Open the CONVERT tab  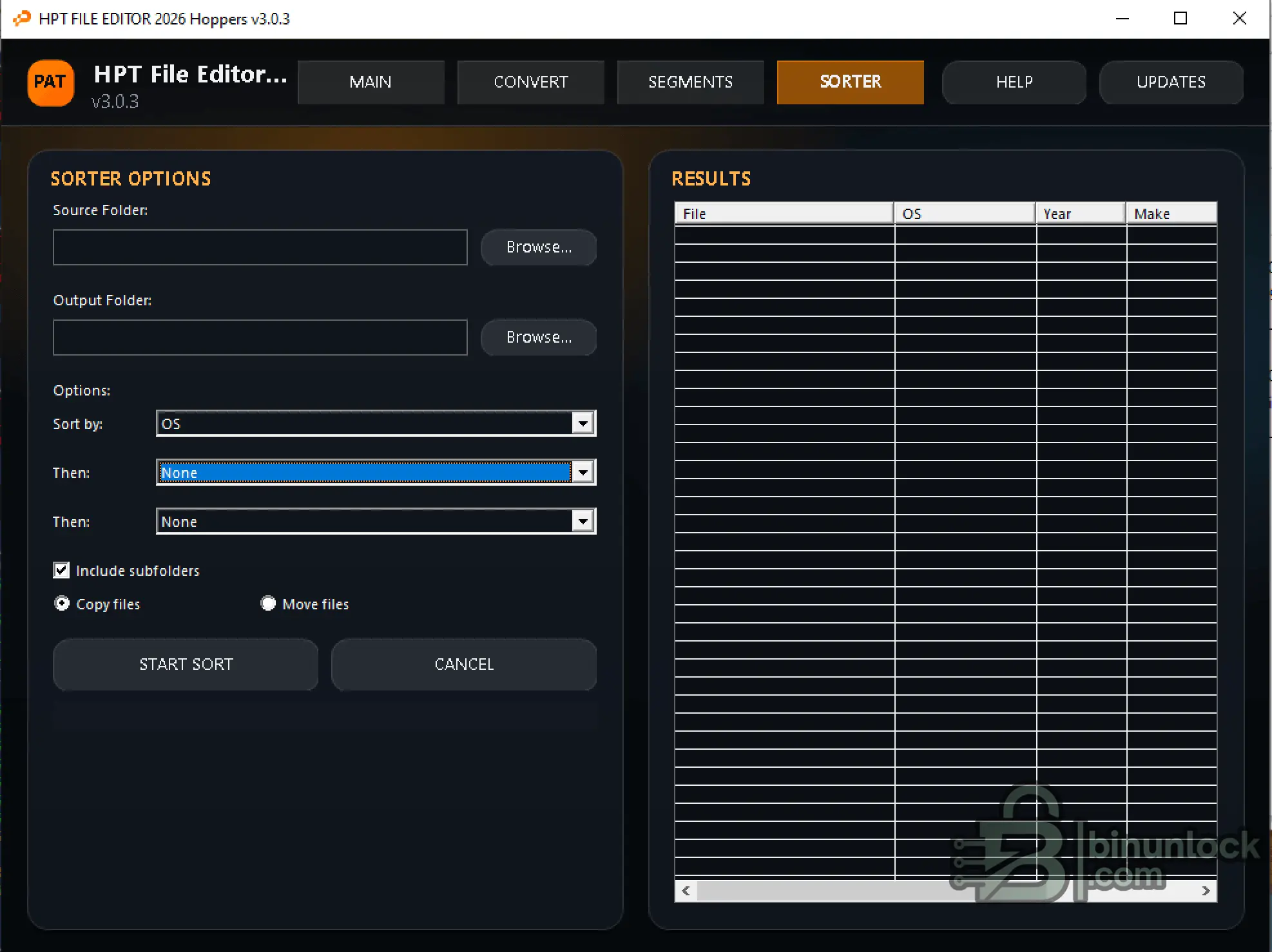coord(530,82)
